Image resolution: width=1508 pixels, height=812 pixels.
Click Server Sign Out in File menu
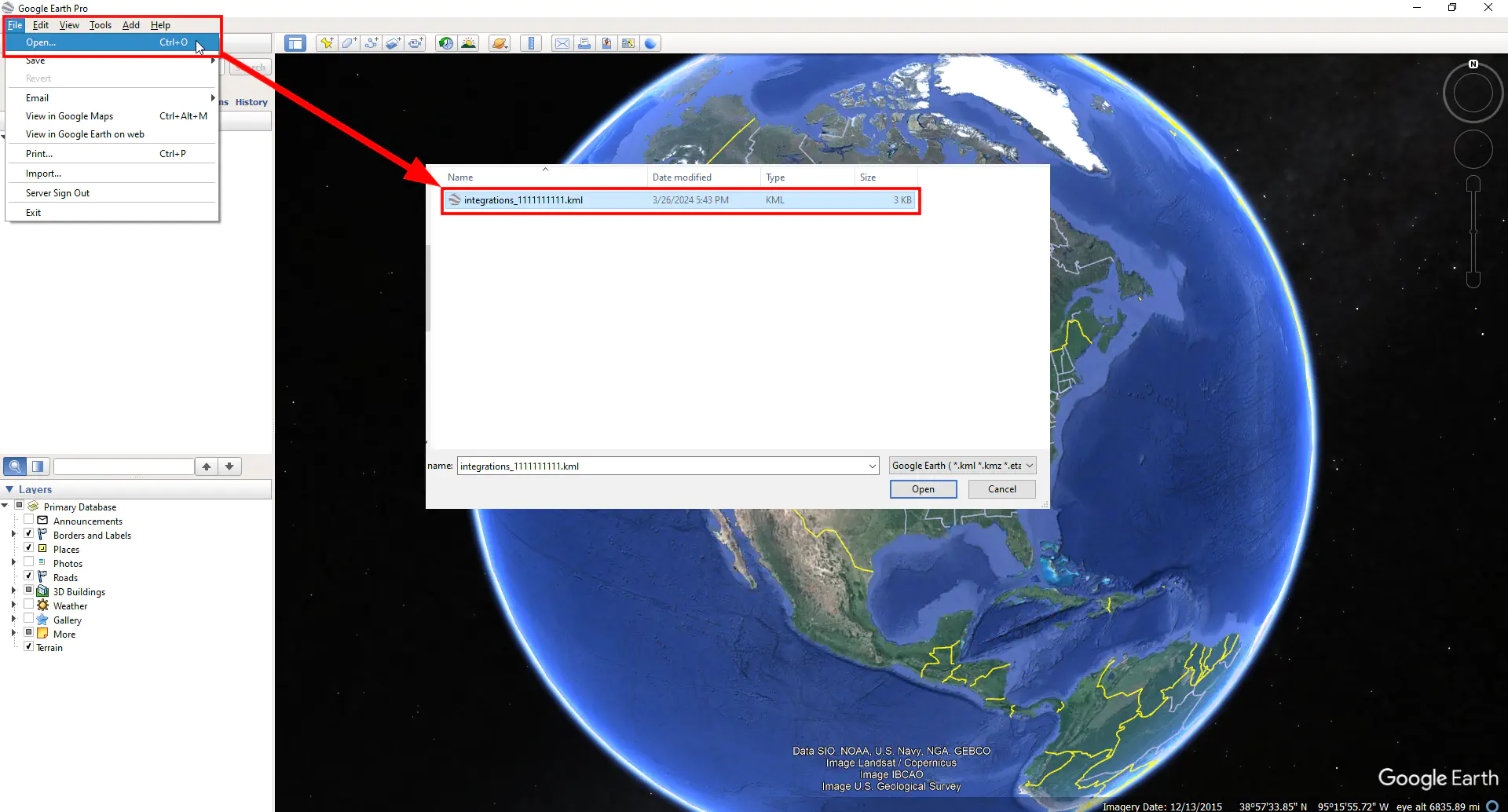click(112, 193)
